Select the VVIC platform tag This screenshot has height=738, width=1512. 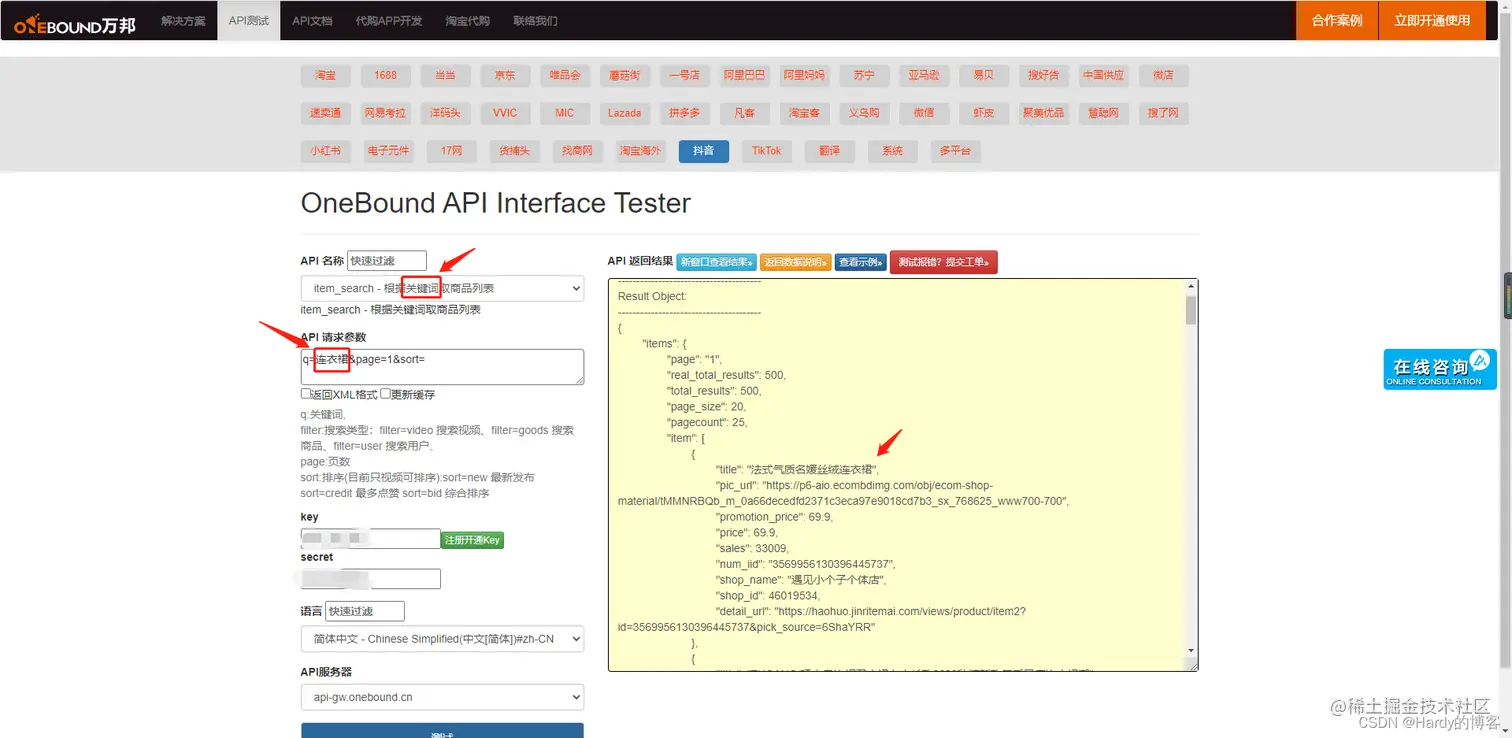505,113
